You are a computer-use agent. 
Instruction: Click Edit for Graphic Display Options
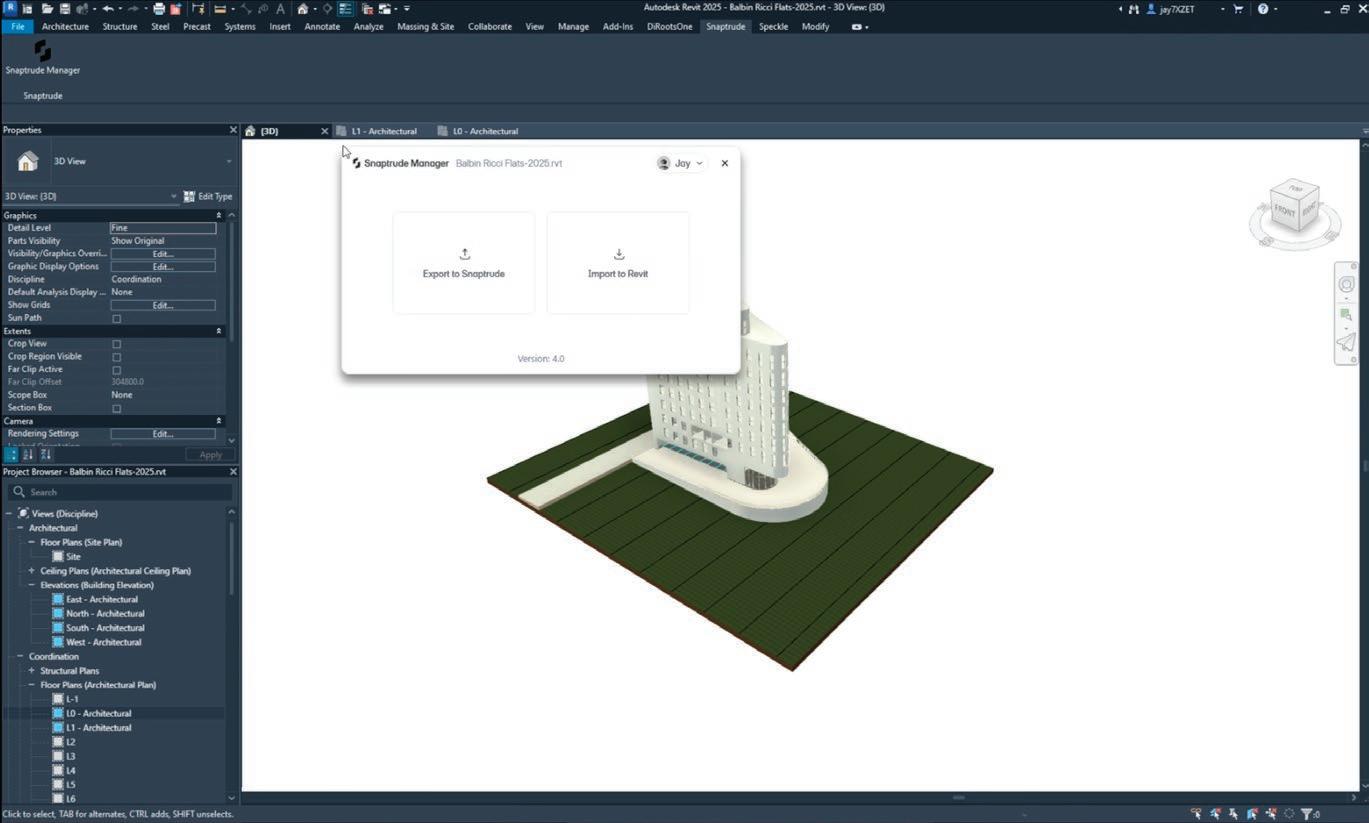(x=163, y=267)
